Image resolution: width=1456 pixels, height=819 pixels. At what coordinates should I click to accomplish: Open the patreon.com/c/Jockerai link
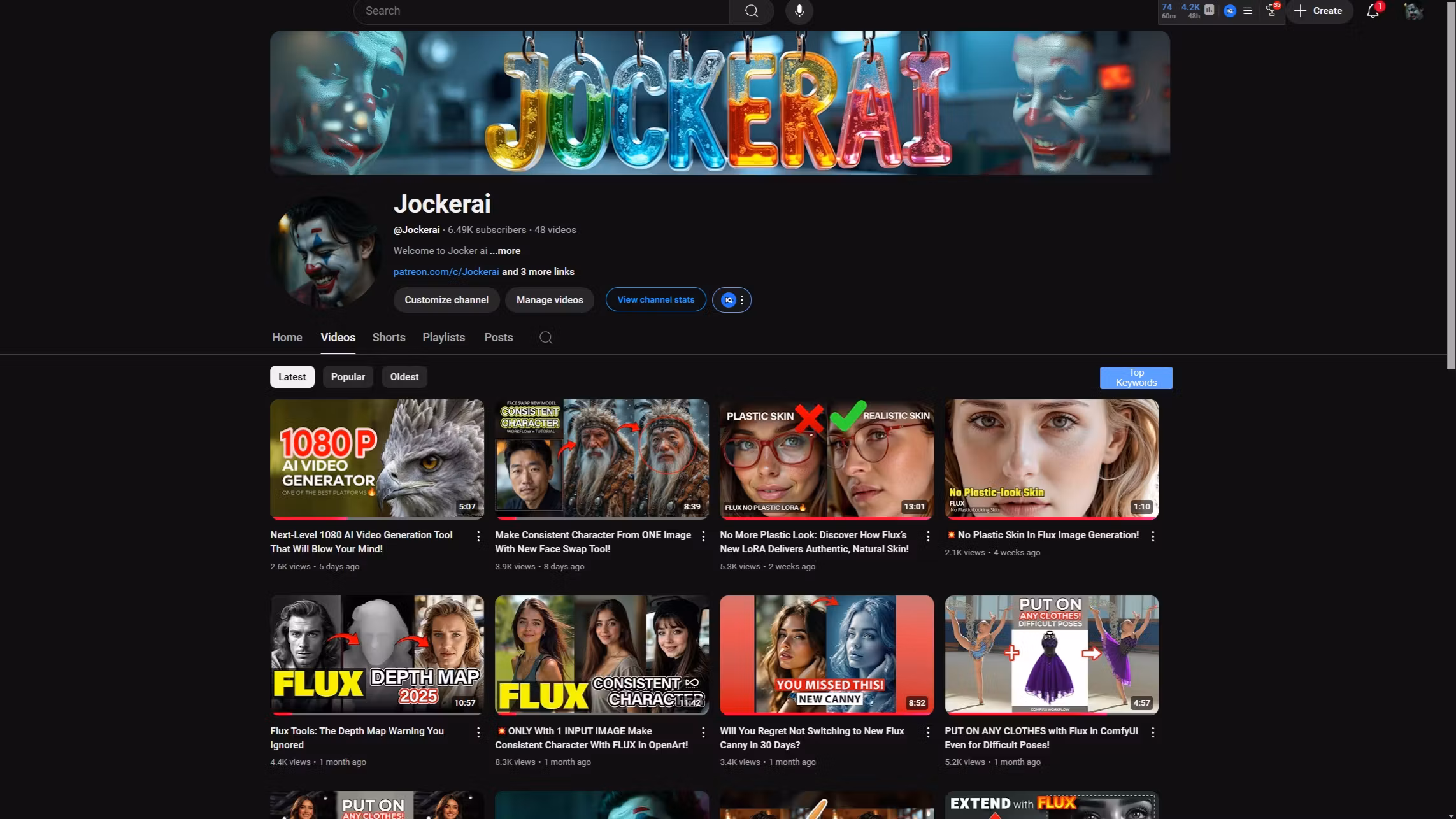[x=446, y=272]
